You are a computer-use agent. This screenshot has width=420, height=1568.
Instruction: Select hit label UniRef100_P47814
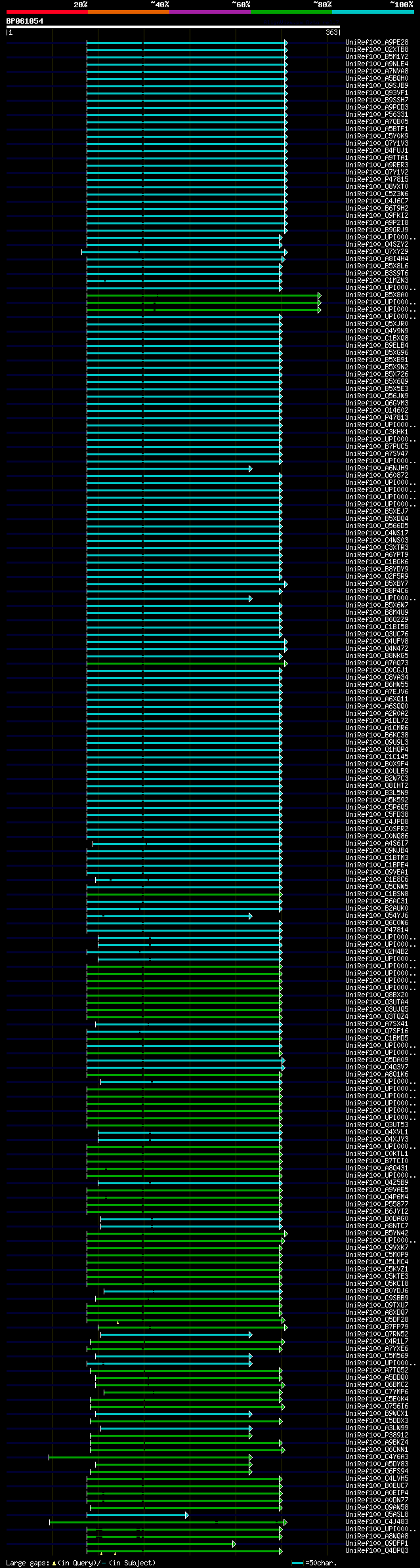377,930
